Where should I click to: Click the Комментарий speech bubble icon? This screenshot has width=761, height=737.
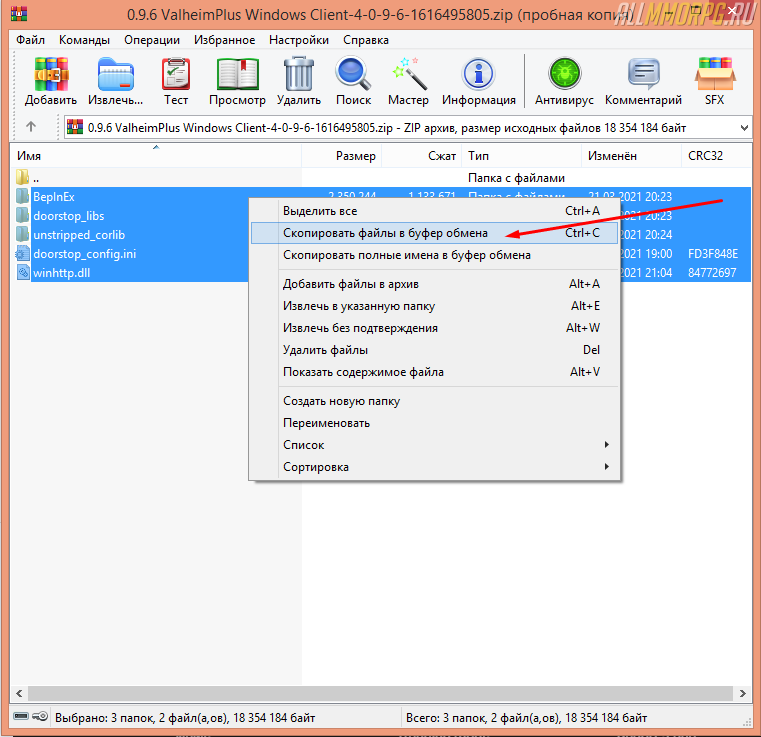(x=644, y=74)
